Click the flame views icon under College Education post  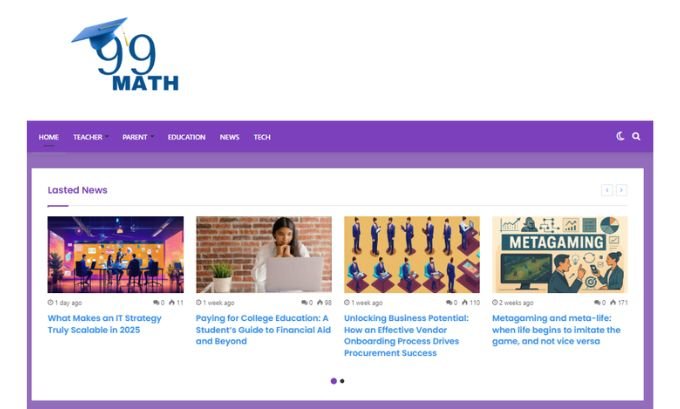(x=320, y=302)
